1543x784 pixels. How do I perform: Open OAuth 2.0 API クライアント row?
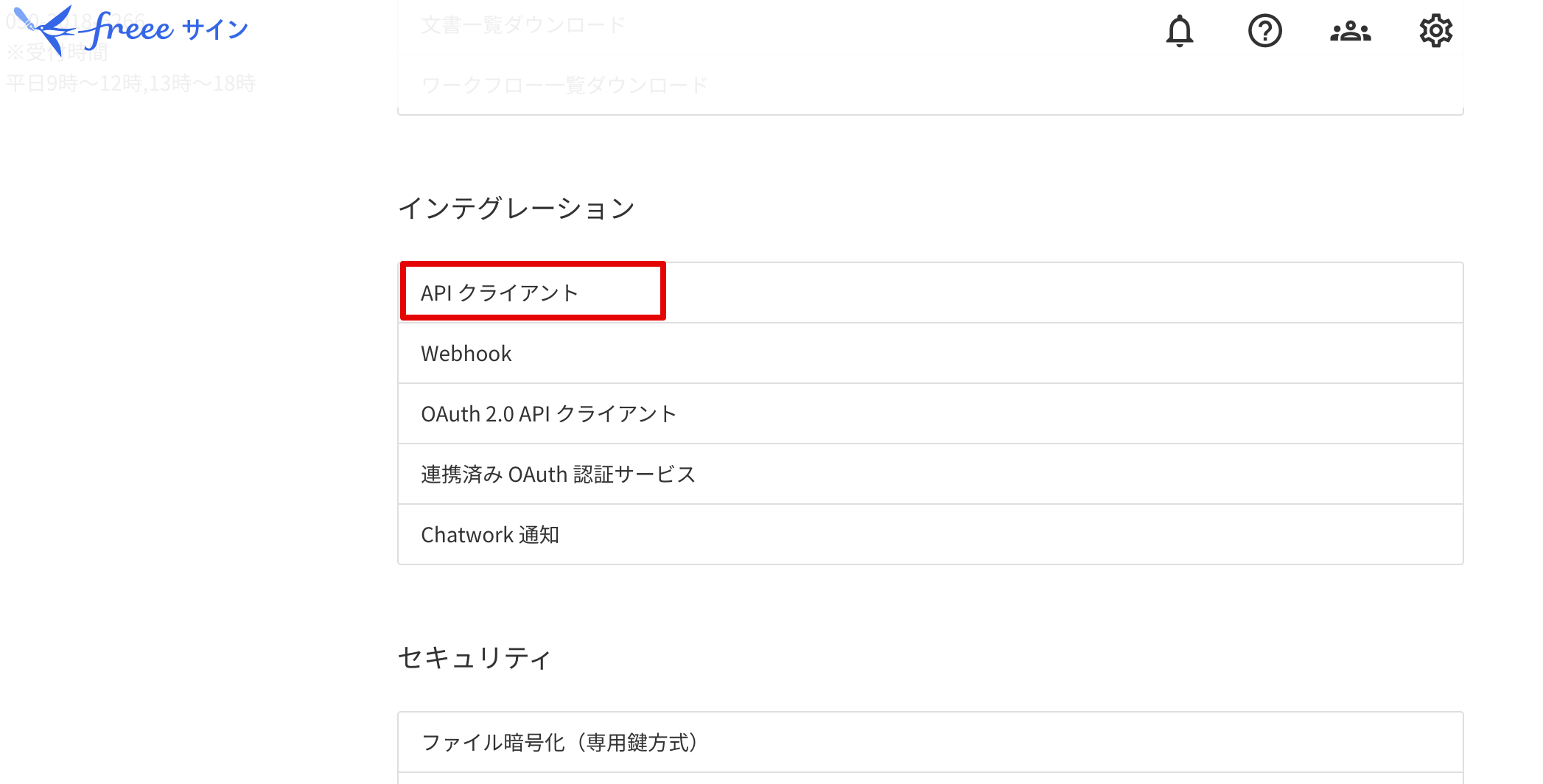tap(548, 414)
